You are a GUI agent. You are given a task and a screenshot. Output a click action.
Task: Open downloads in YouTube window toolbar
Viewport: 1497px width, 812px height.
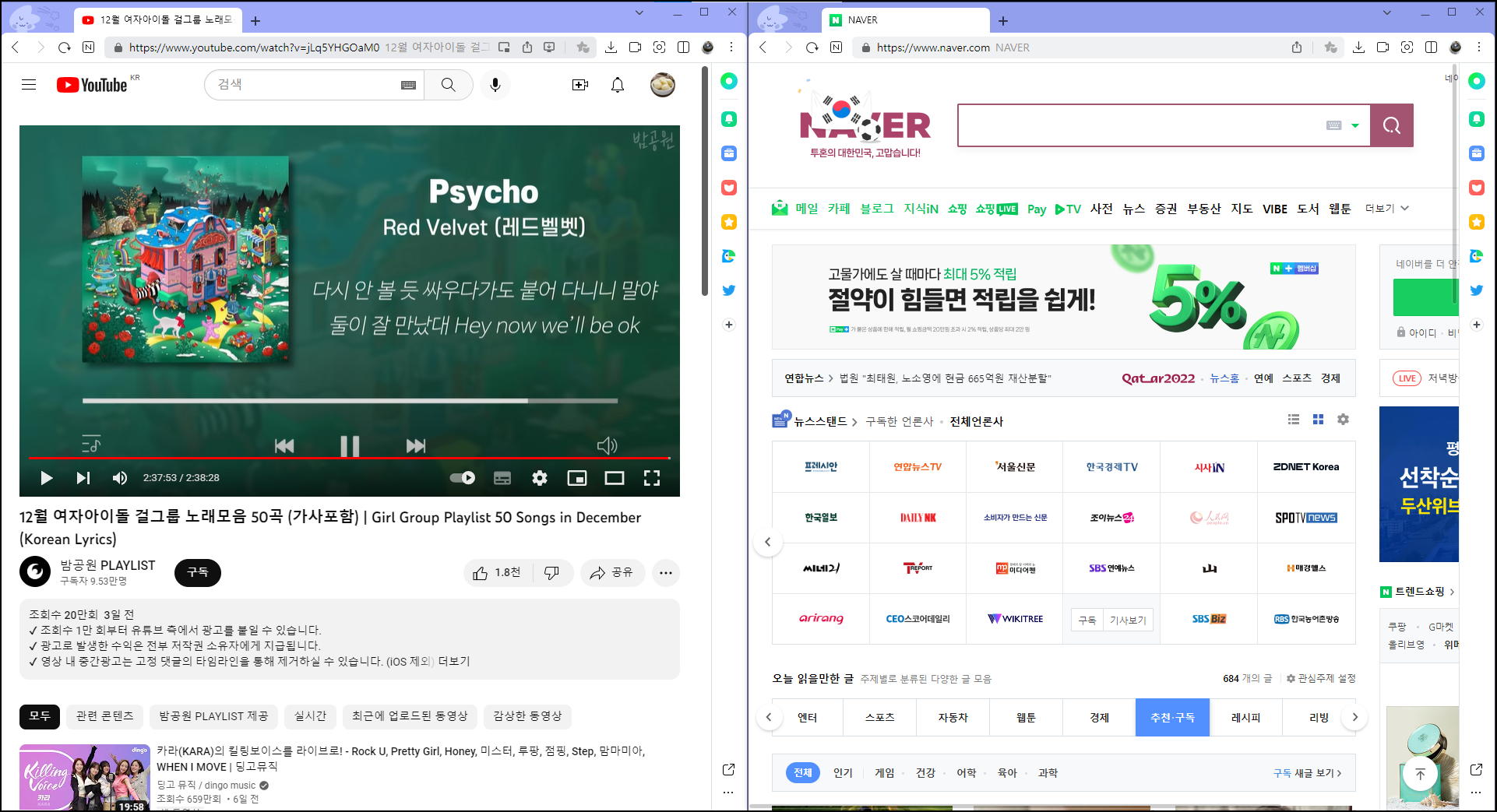(x=611, y=47)
